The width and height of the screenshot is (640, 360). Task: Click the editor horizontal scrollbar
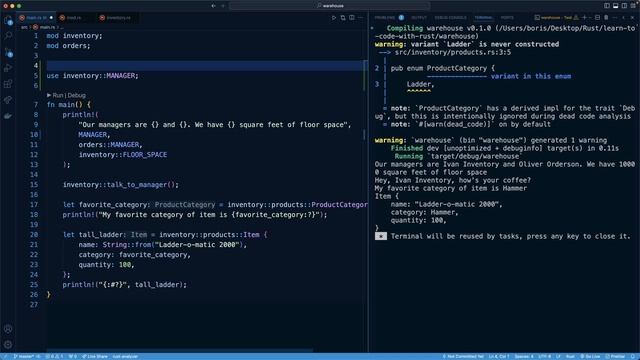coord(180,351)
